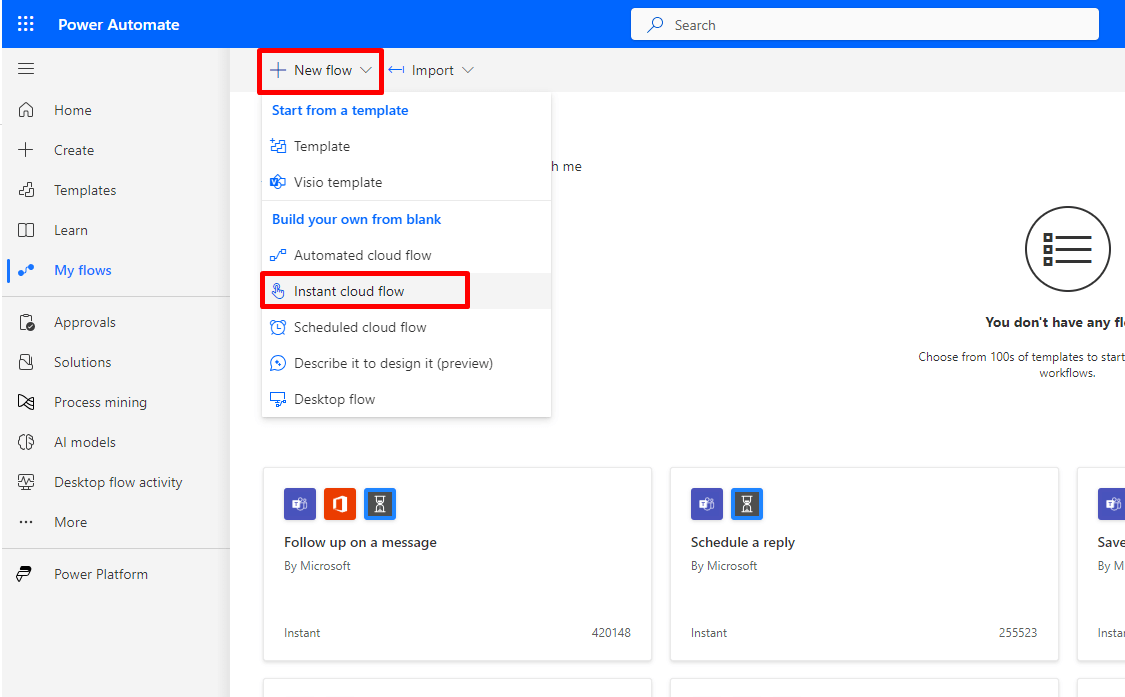Open the app launcher waffle icon
Image resolution: width=1125 pixels, height=697 pixels.
(x=26, y=25)
